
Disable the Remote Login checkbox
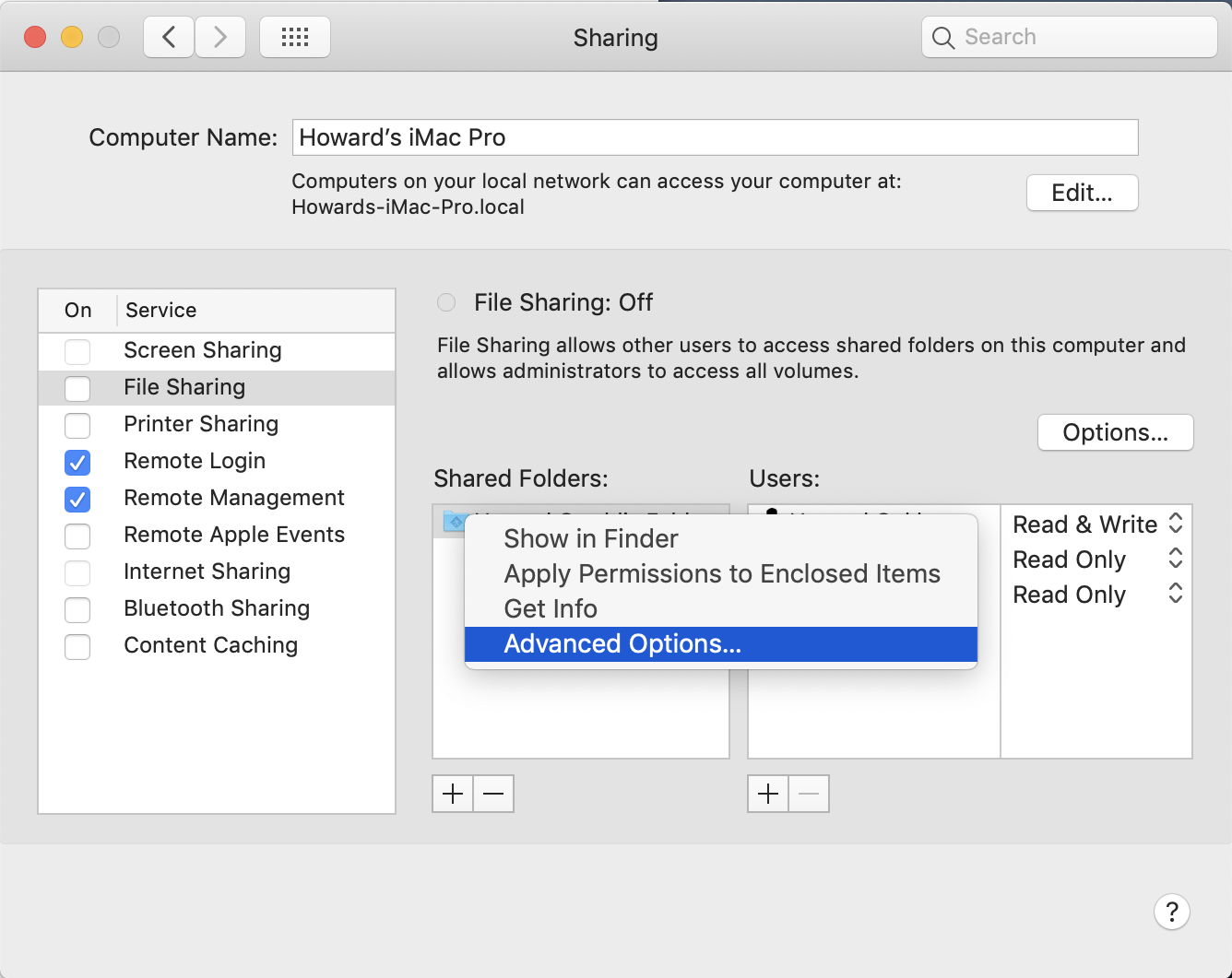pos(77,462)
